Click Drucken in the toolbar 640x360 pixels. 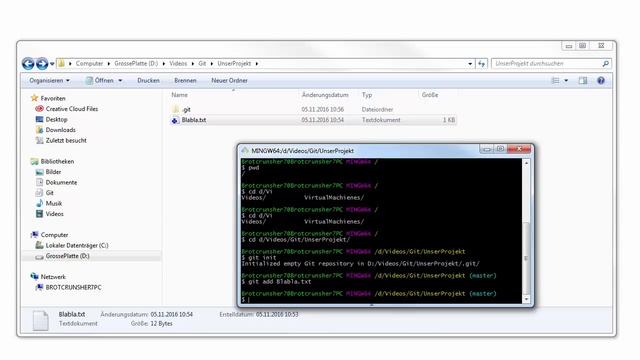point(148,80)
